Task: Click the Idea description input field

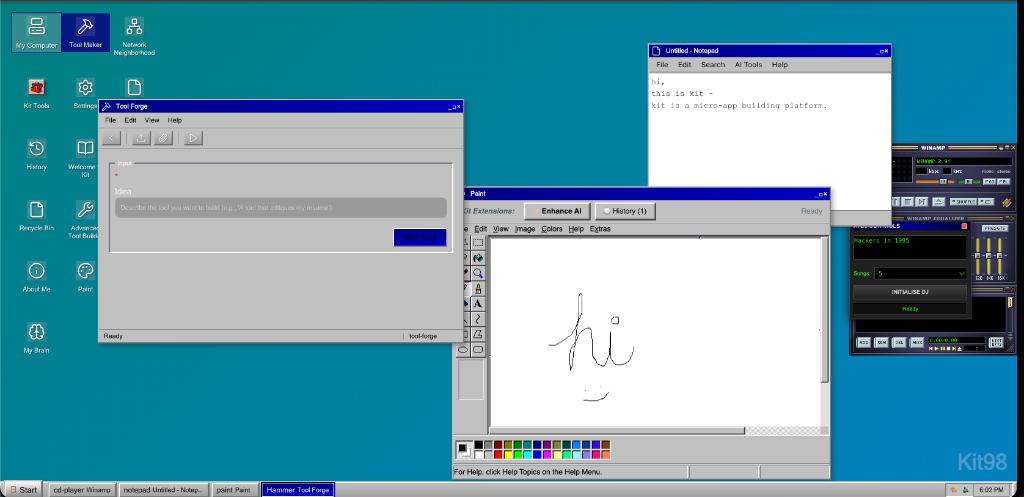Action: tap(281, 208)
